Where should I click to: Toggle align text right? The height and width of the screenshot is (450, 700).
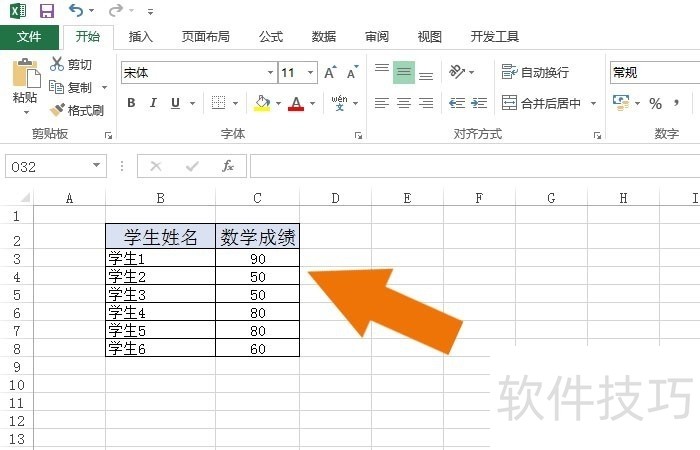426,103
